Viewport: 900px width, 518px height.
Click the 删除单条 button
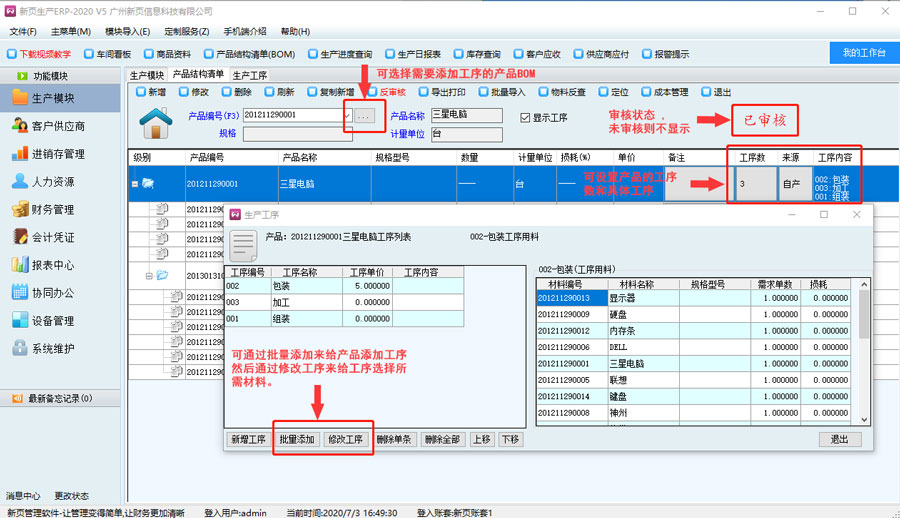(394, 439)
